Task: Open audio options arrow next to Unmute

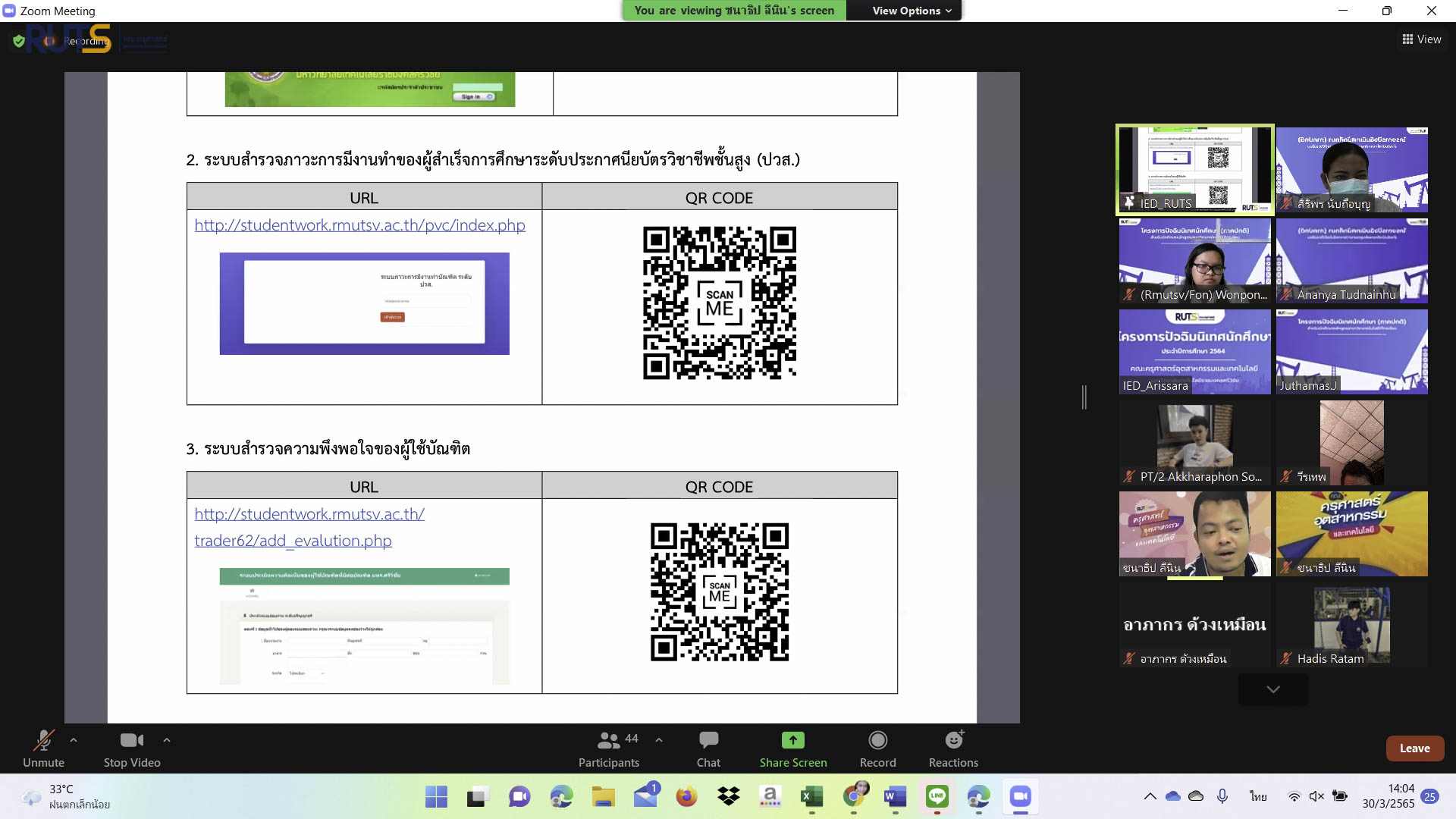Action: click(74, 740)
